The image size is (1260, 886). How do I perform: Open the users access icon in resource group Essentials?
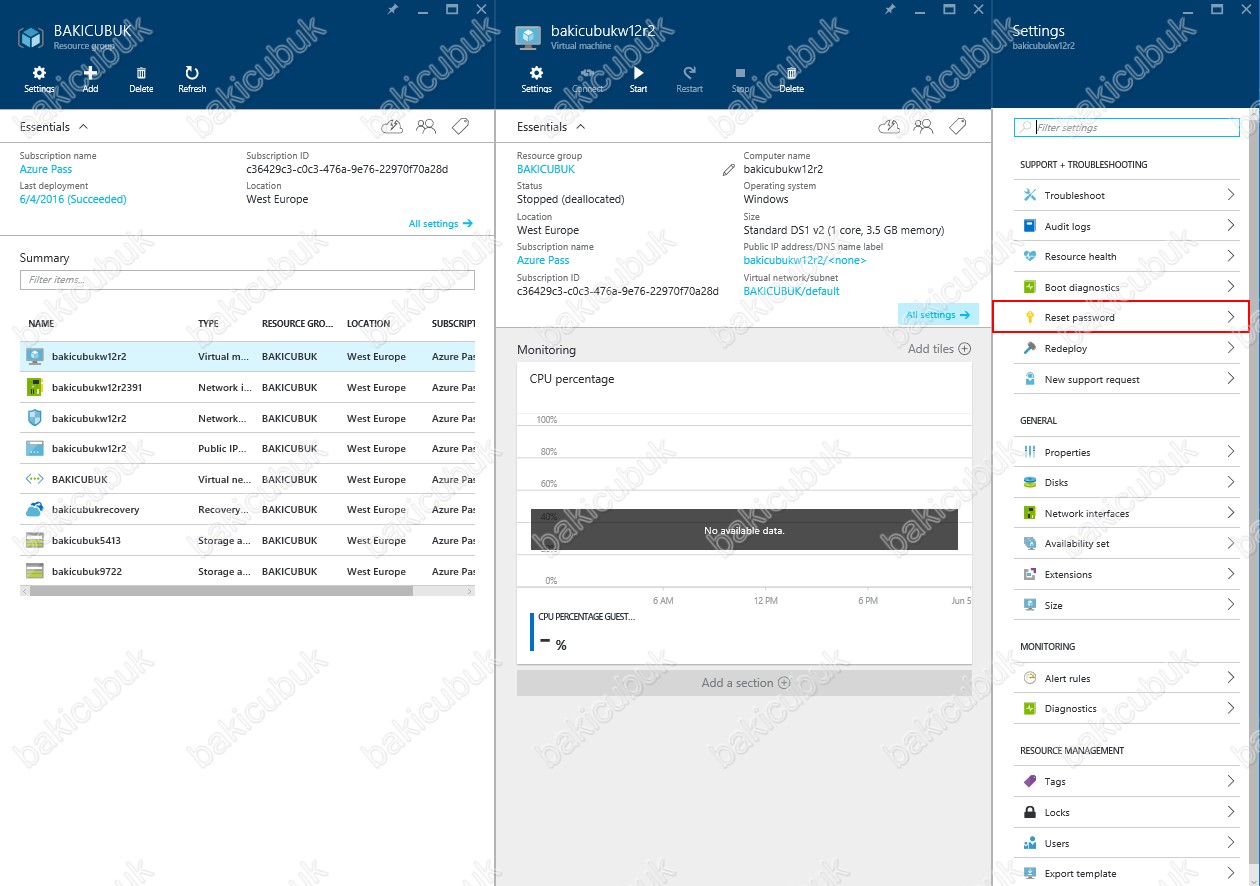tap(426, 127)
